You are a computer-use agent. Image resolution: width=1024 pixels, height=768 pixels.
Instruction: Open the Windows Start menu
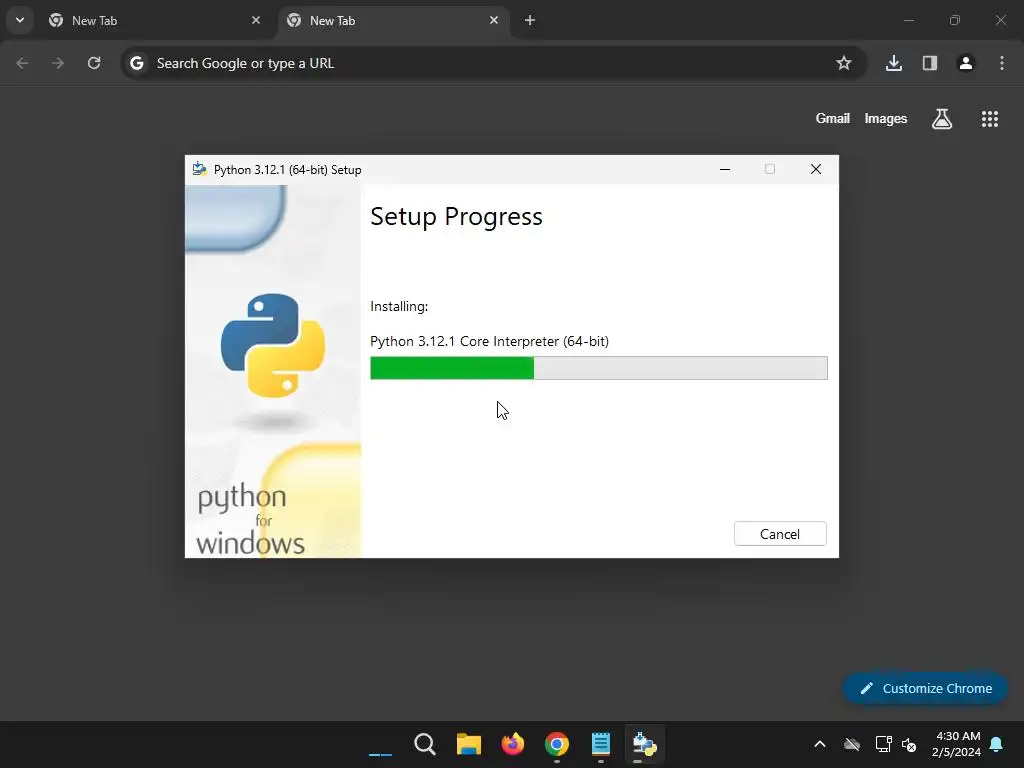tap(381, 744)
